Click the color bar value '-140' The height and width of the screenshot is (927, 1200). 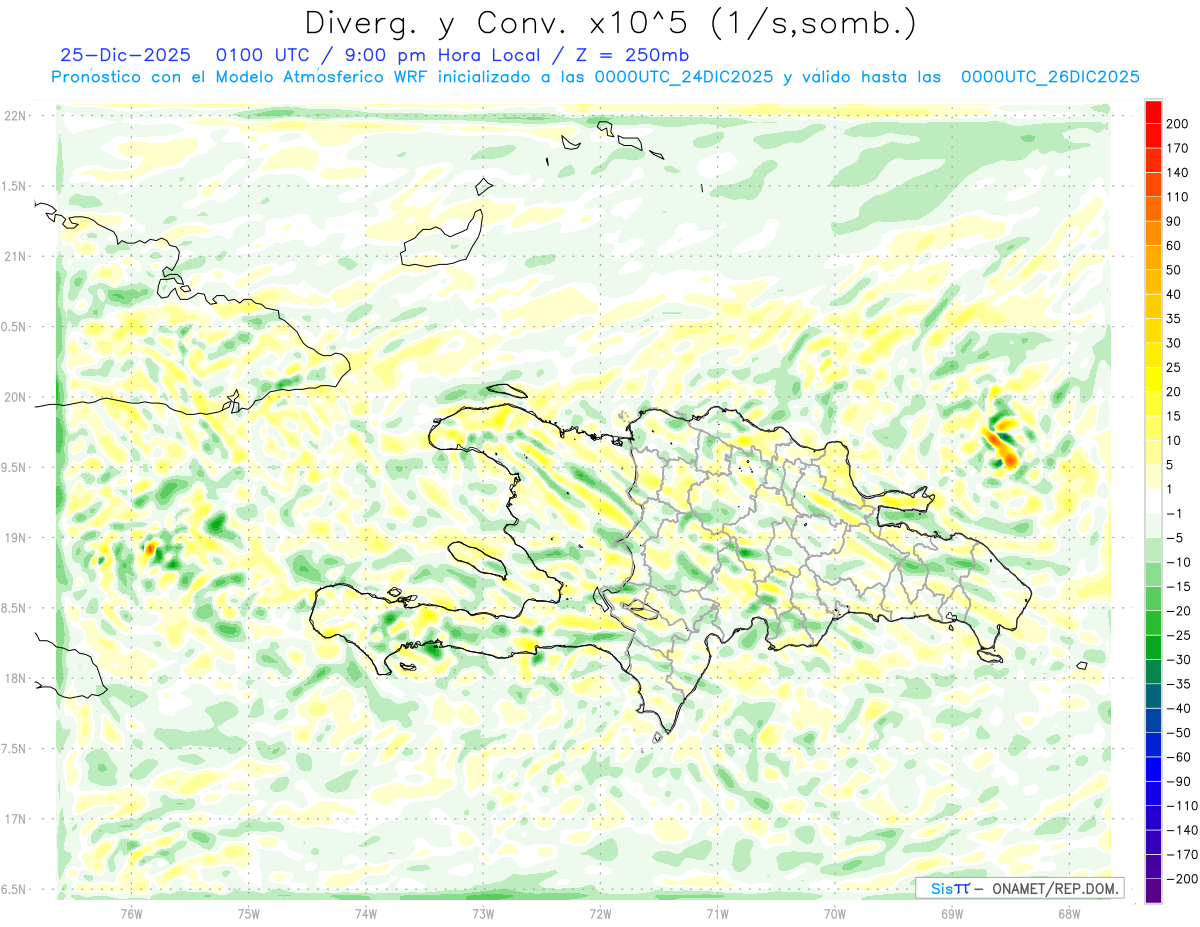point(1182,830)
